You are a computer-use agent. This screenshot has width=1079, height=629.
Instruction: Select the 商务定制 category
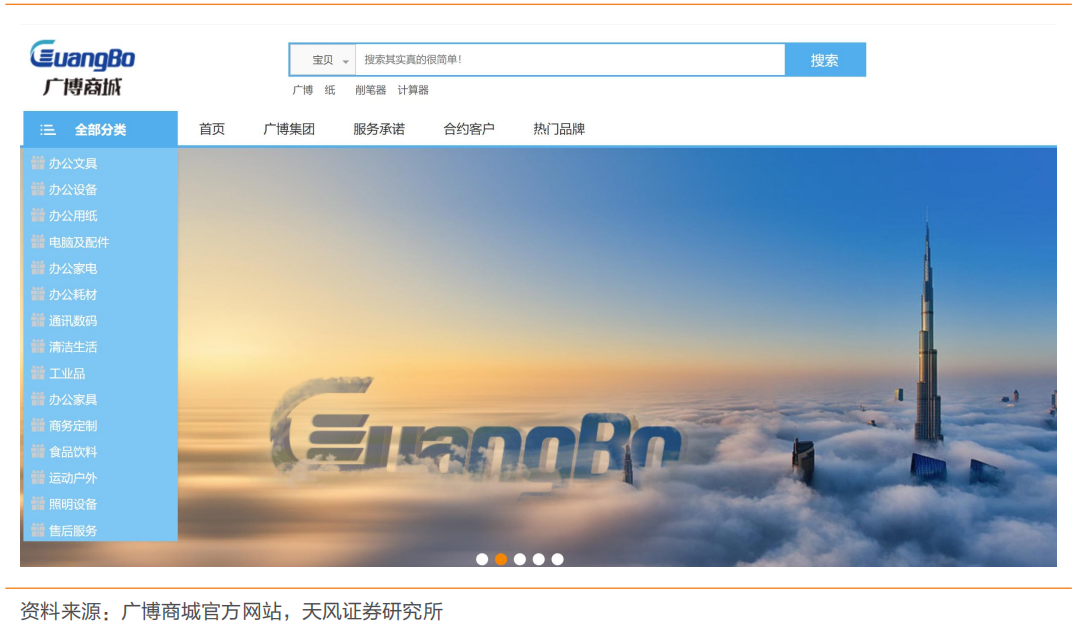pos(73,426)
